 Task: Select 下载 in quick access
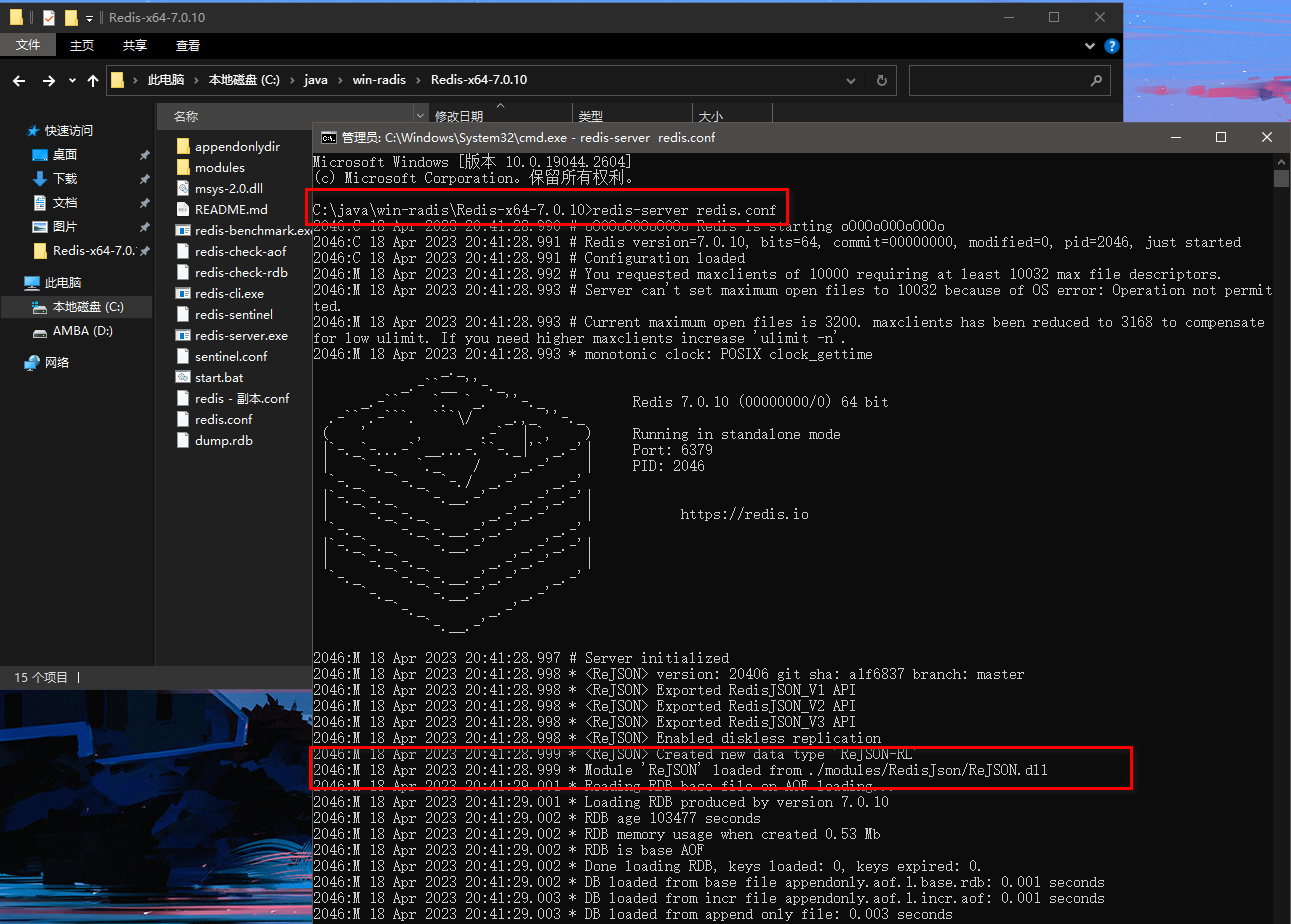tap(64, 178)
